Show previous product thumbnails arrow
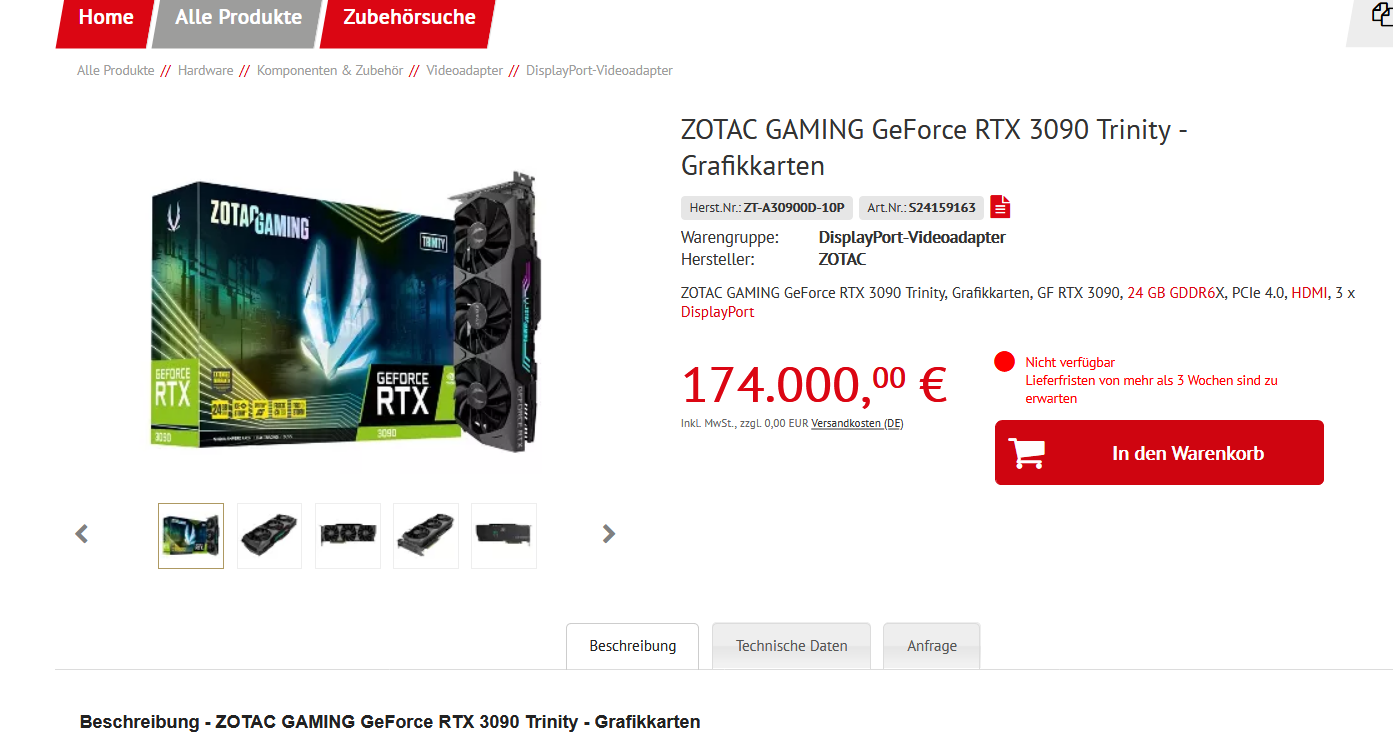This screenshot has width=1393, height=736. (x=82, y=534)
